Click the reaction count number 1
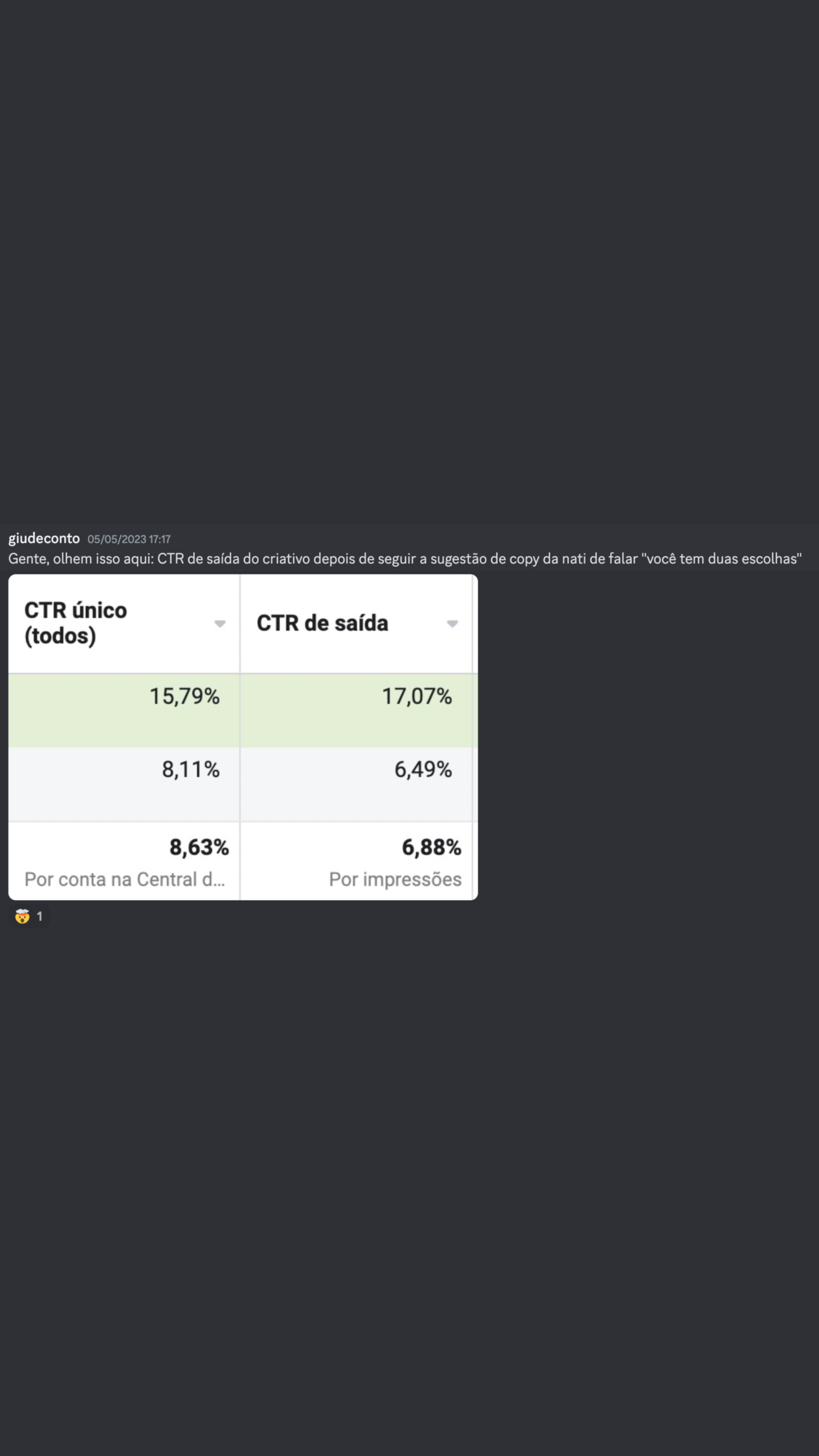Image resolution: width=819 pixels, height=1456 pixels. coord(39,916)
